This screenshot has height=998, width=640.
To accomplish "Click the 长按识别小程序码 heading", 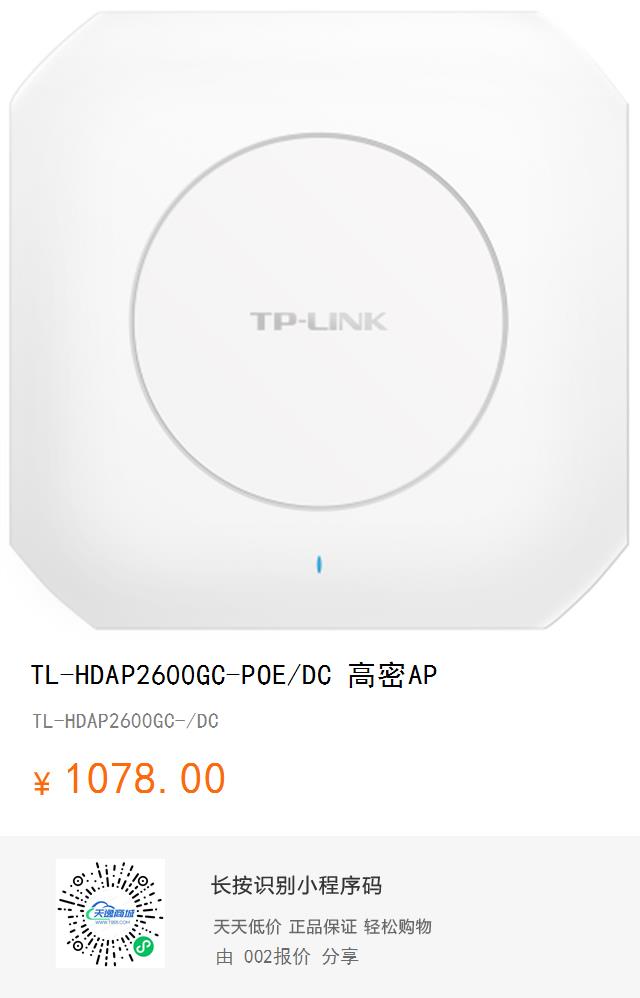I will click(296, 885).
